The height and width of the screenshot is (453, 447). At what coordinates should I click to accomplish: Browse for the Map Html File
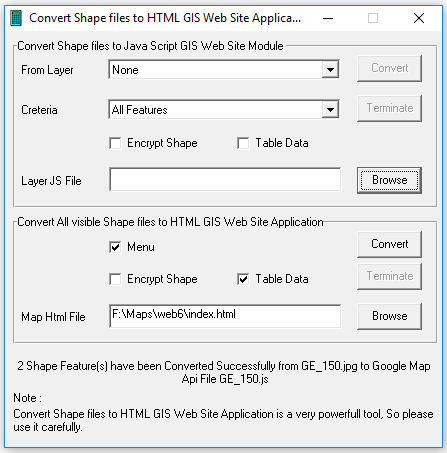[x=389, y=316]
